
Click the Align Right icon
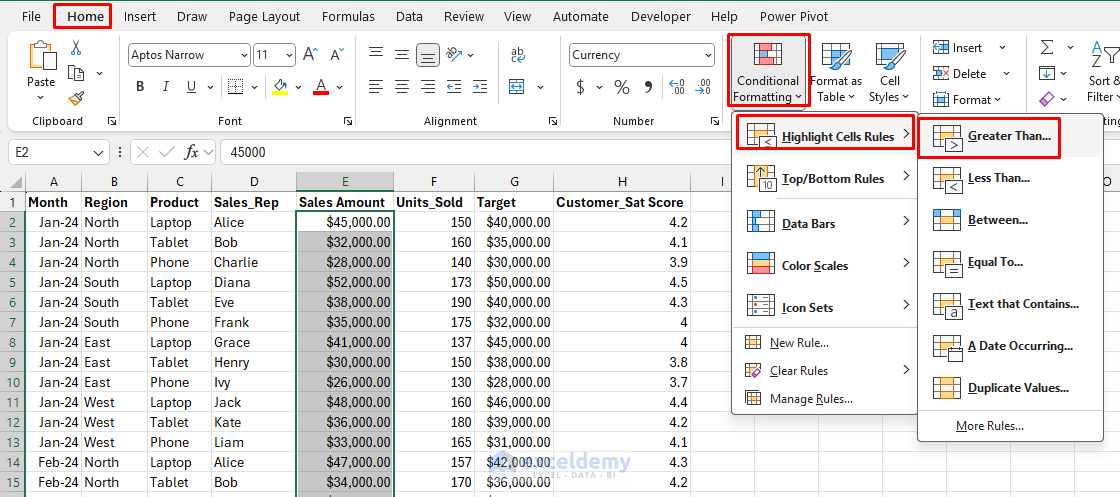(x=428, y=87)
